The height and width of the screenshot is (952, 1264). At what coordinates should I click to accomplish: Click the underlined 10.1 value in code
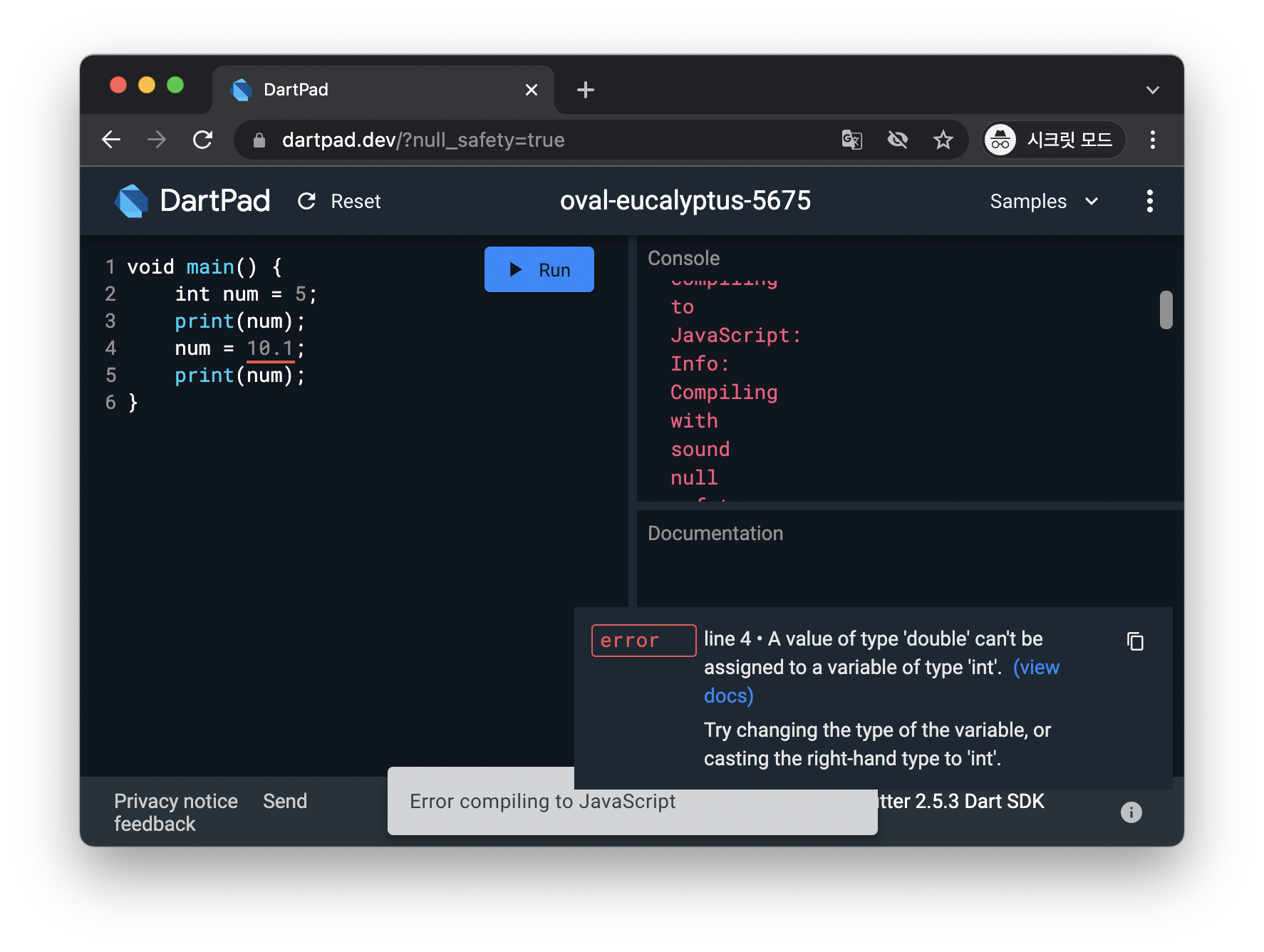tap(270, 348)
